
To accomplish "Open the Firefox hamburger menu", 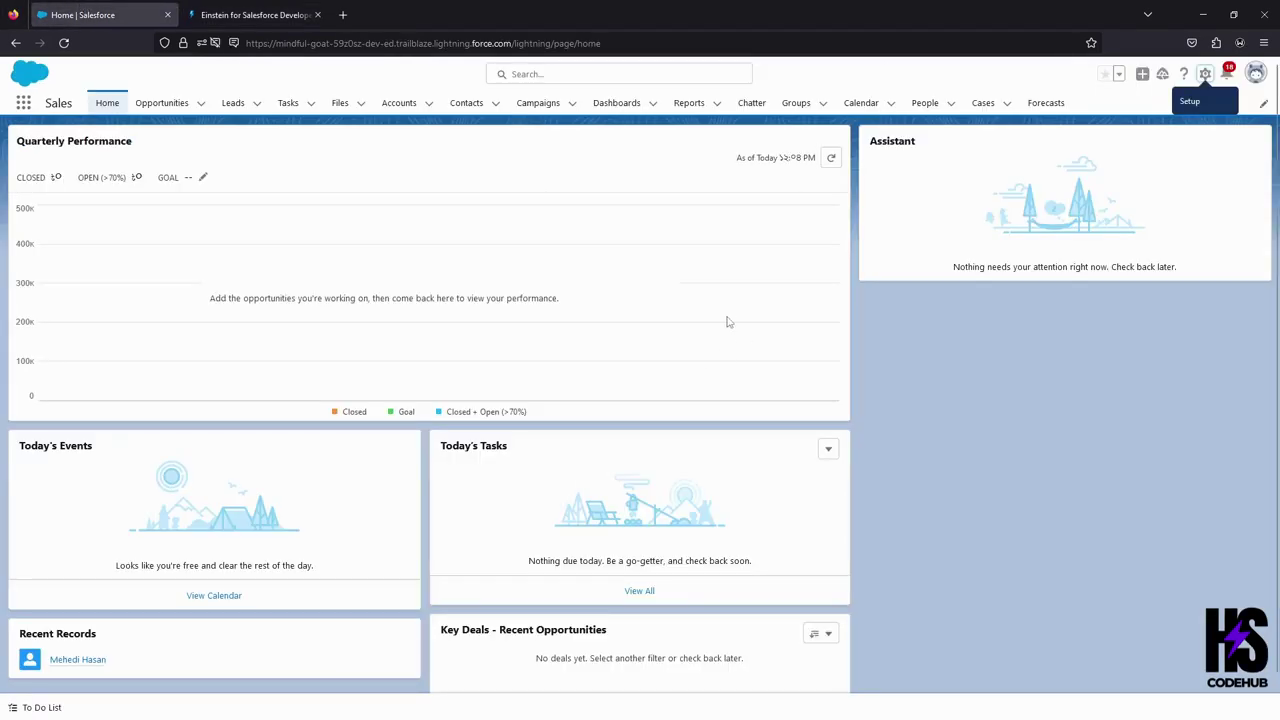I will [x=1264, y=43].
